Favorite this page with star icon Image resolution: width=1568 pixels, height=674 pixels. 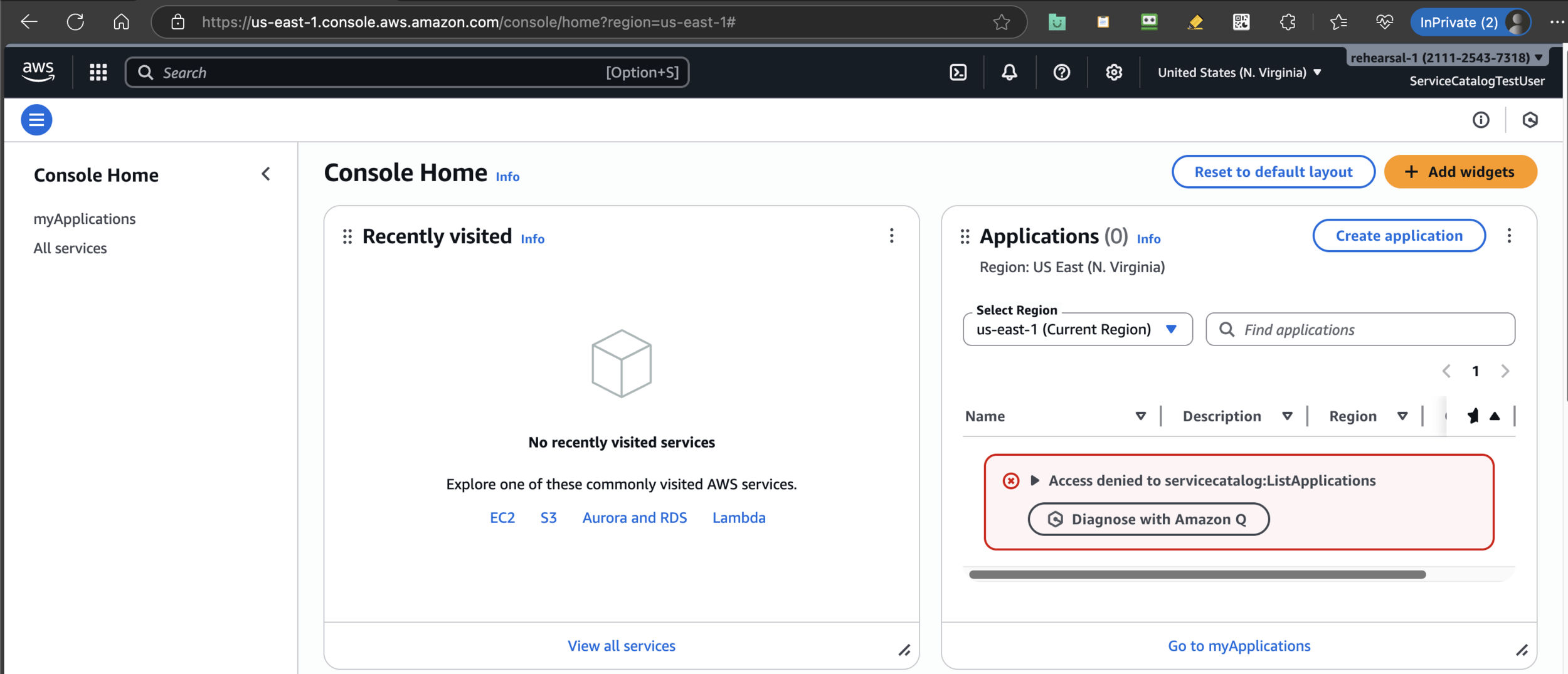(1002, 22)
